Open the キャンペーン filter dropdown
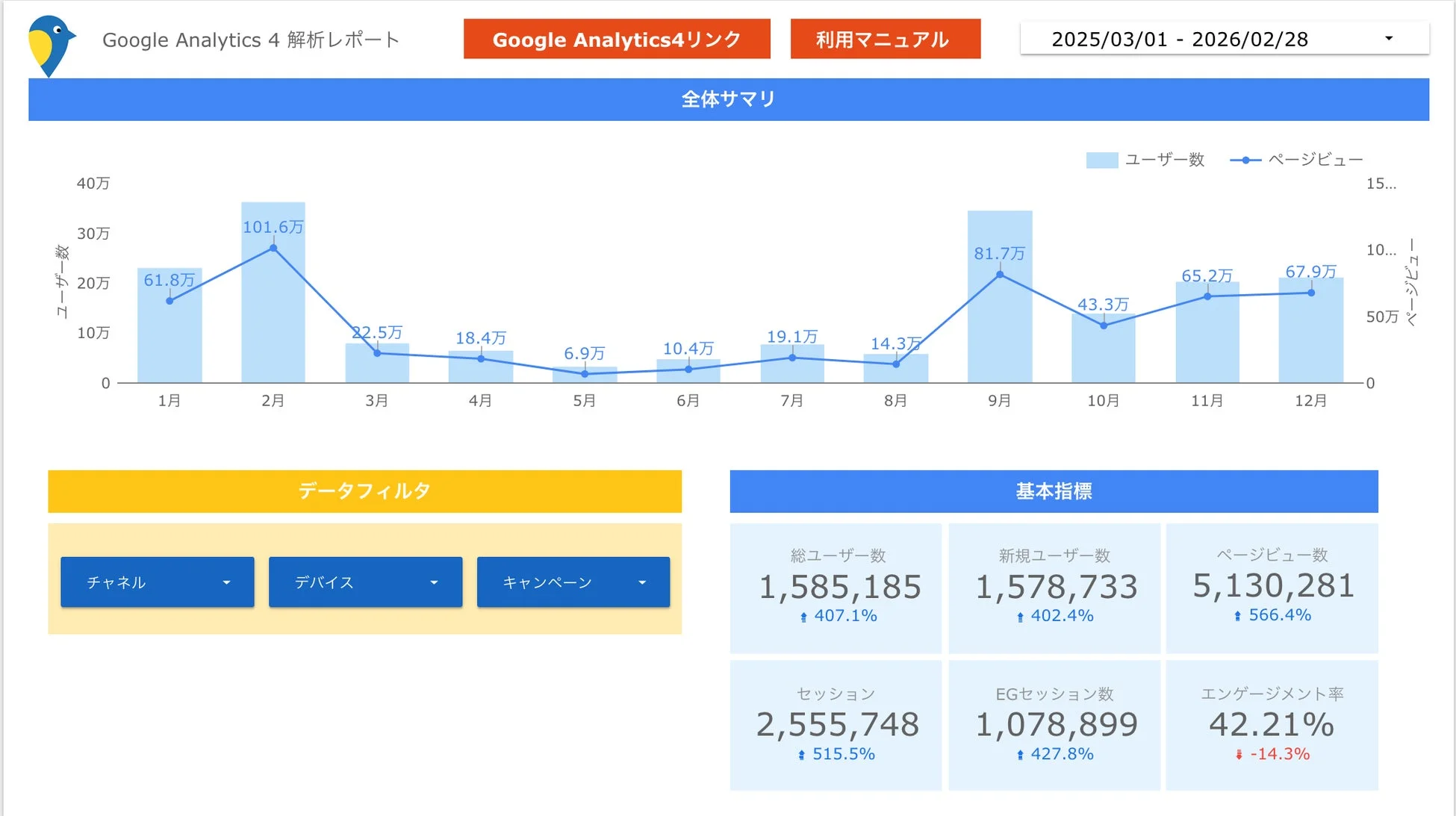The width and height of the screenshot is (1456, 816). pos(572,582)
